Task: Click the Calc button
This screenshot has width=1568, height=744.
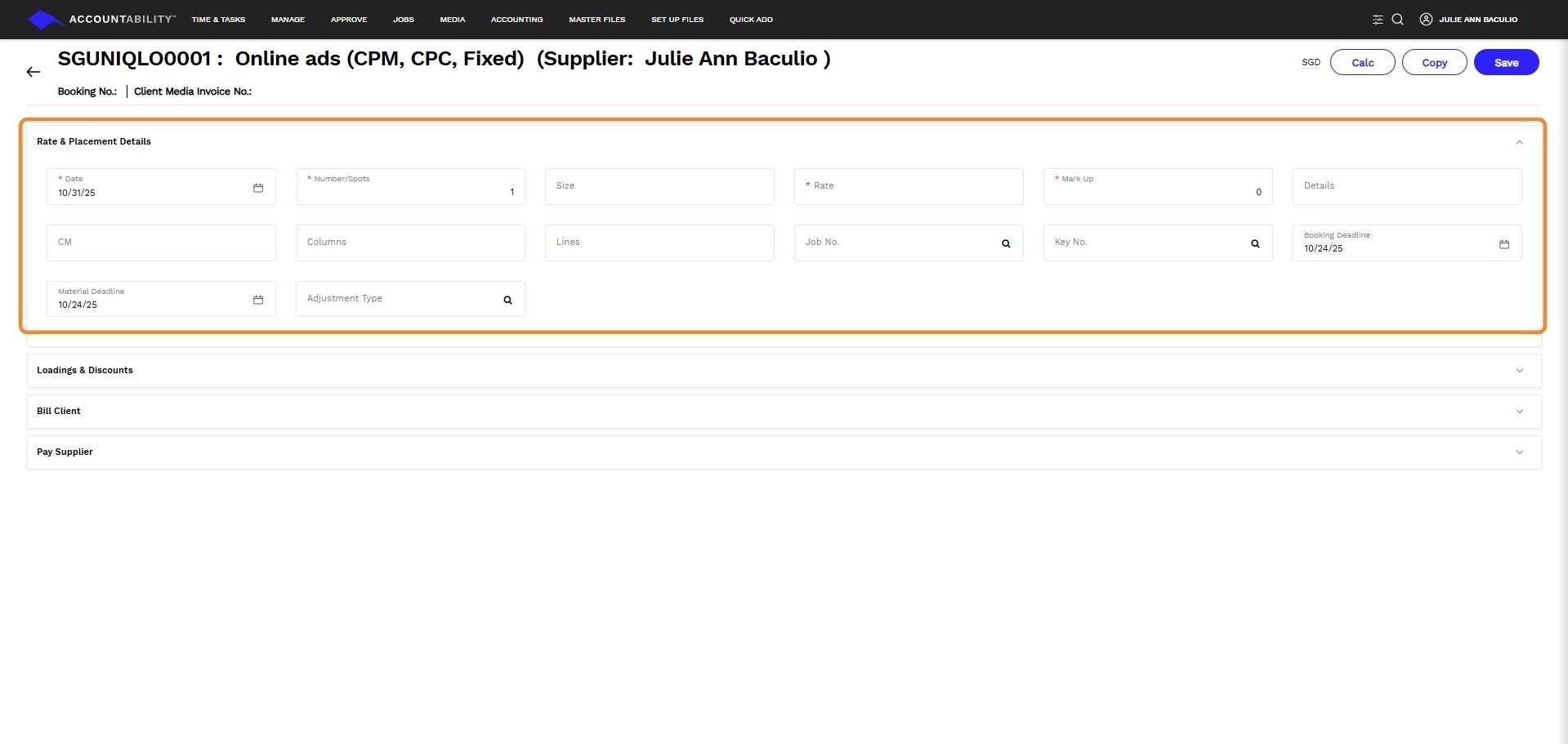Action: [x=1362, y=62]
